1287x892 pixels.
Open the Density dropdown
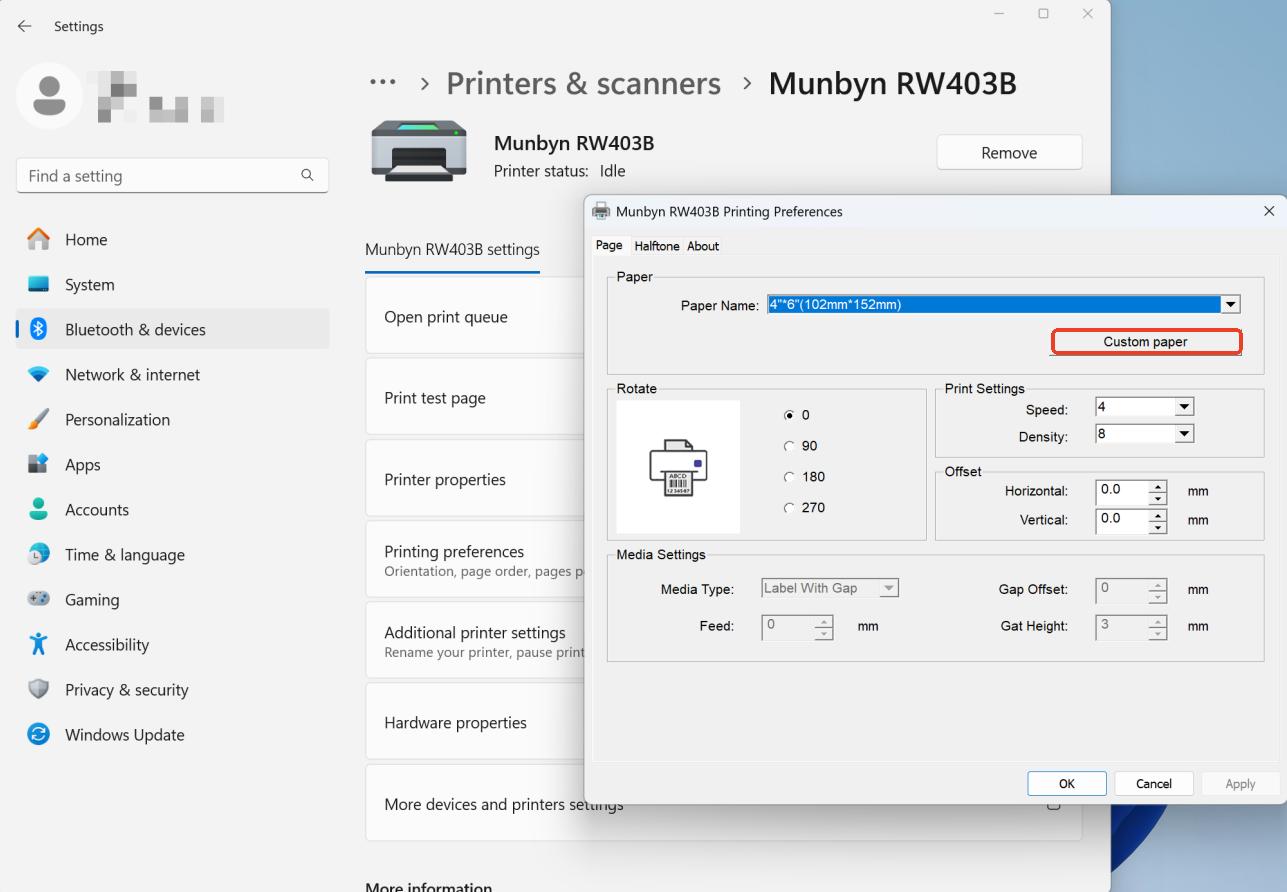pyautogui.click(x=1183, y=433)
